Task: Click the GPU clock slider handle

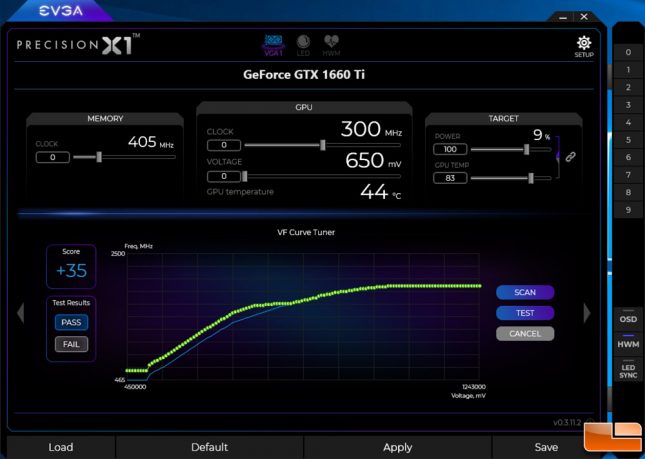Action: point(323,145)
